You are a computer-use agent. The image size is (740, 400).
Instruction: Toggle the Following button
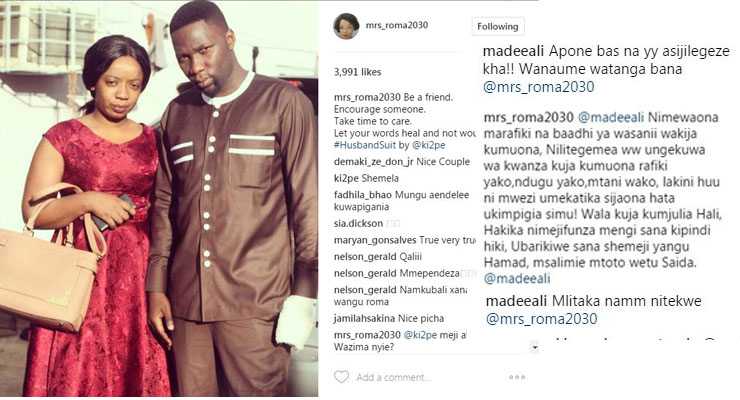(x=497, y=26)
